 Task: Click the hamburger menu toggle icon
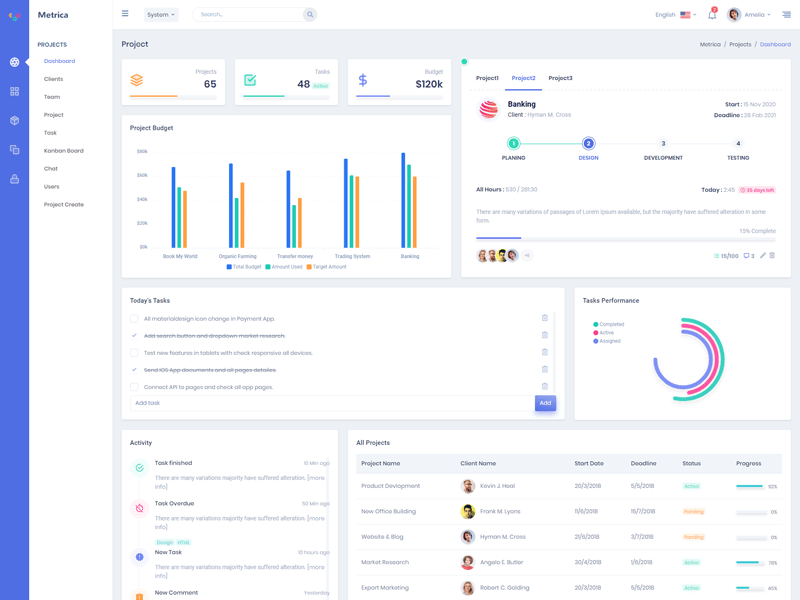125,14
